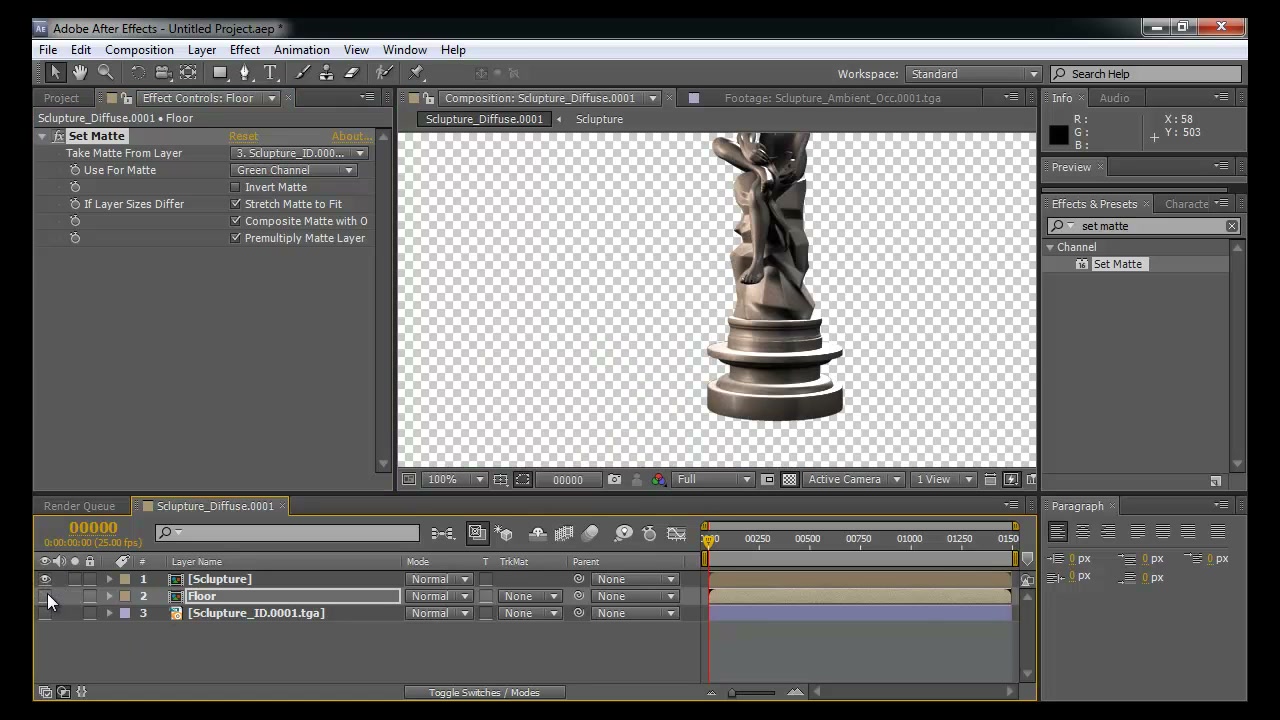Click the timeline zoom slider
Image resolution: width=1280 pixels, height=720 pixels.
[753, 692]
